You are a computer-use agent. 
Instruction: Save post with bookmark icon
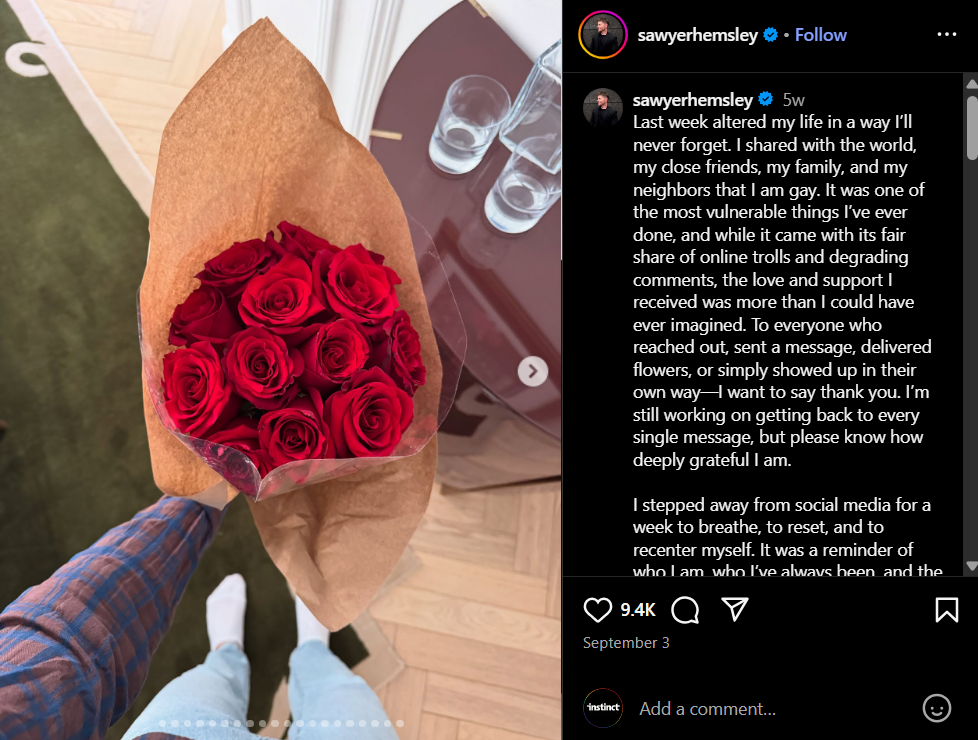pos(946,610)
